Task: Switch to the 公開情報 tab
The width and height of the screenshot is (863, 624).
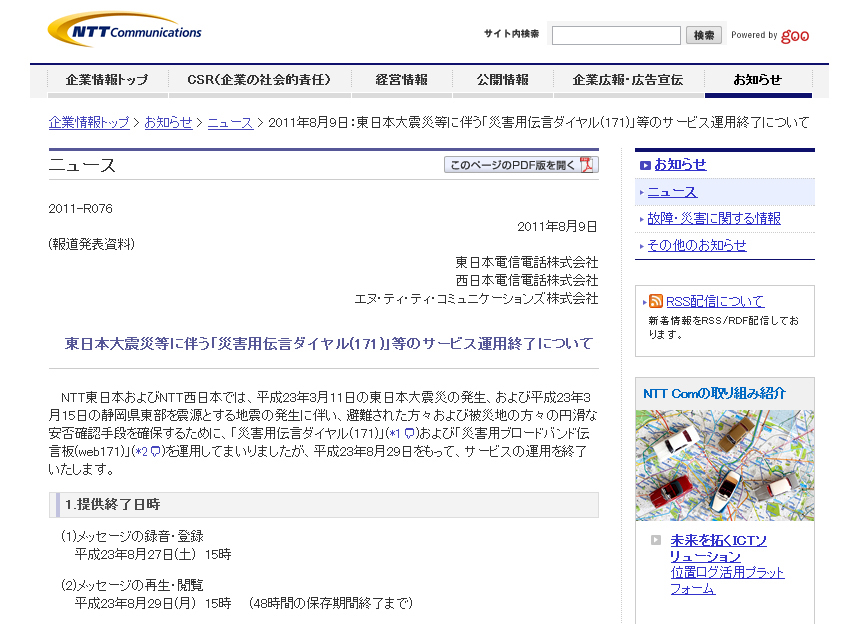Action: (x=502, y=80)
